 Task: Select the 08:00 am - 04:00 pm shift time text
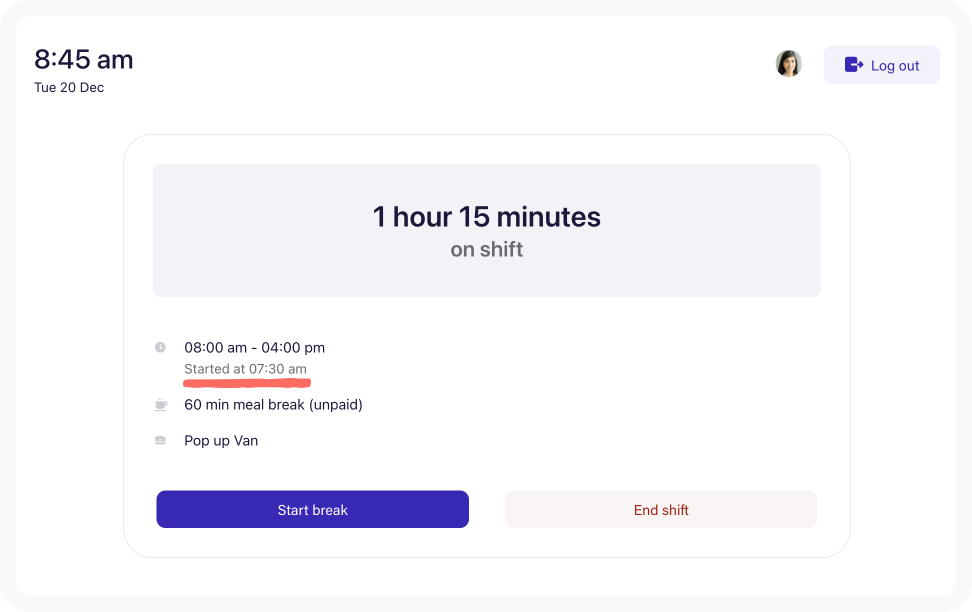pyautogui.click(x=254, y=348)
